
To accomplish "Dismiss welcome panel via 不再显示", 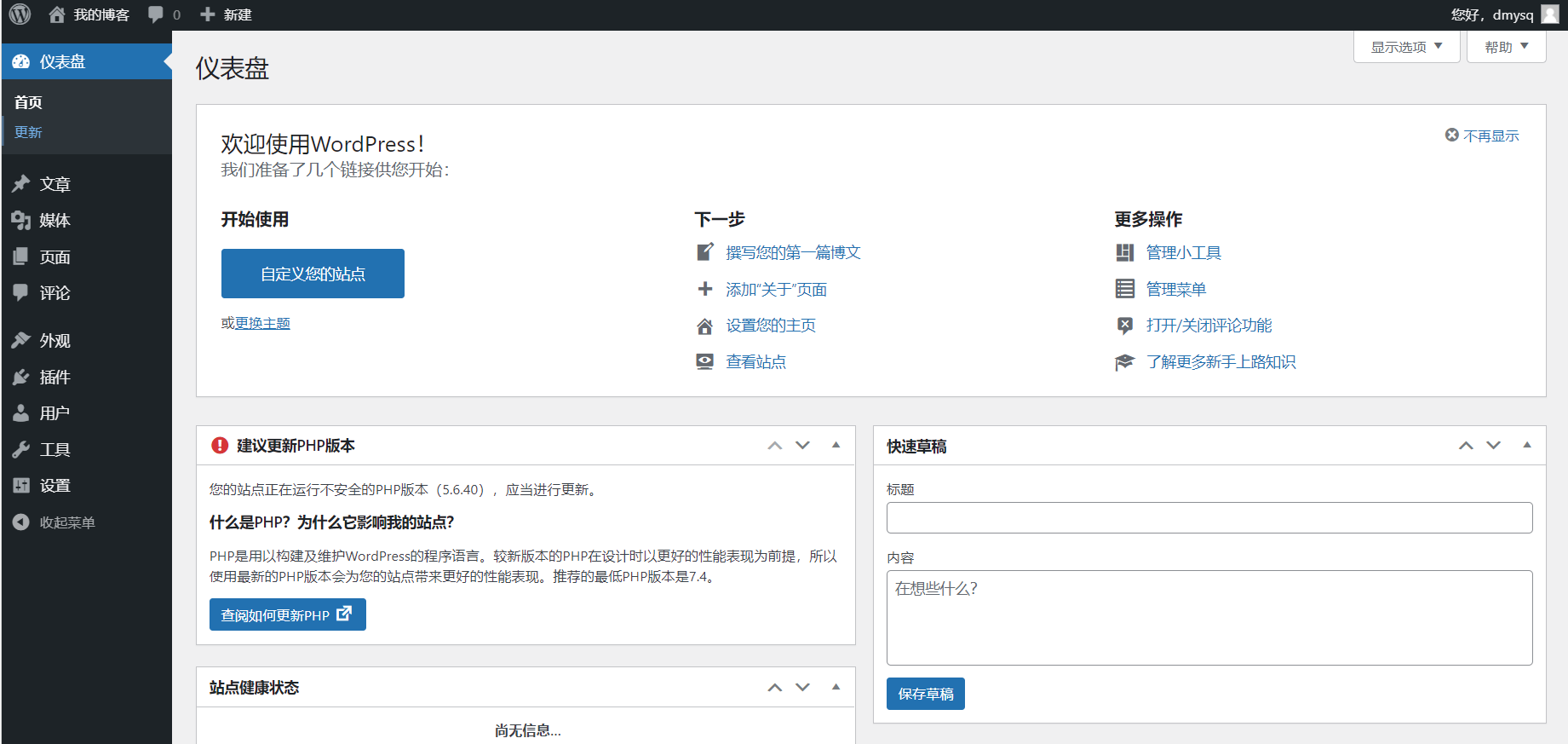I will tap(1482, 136).
